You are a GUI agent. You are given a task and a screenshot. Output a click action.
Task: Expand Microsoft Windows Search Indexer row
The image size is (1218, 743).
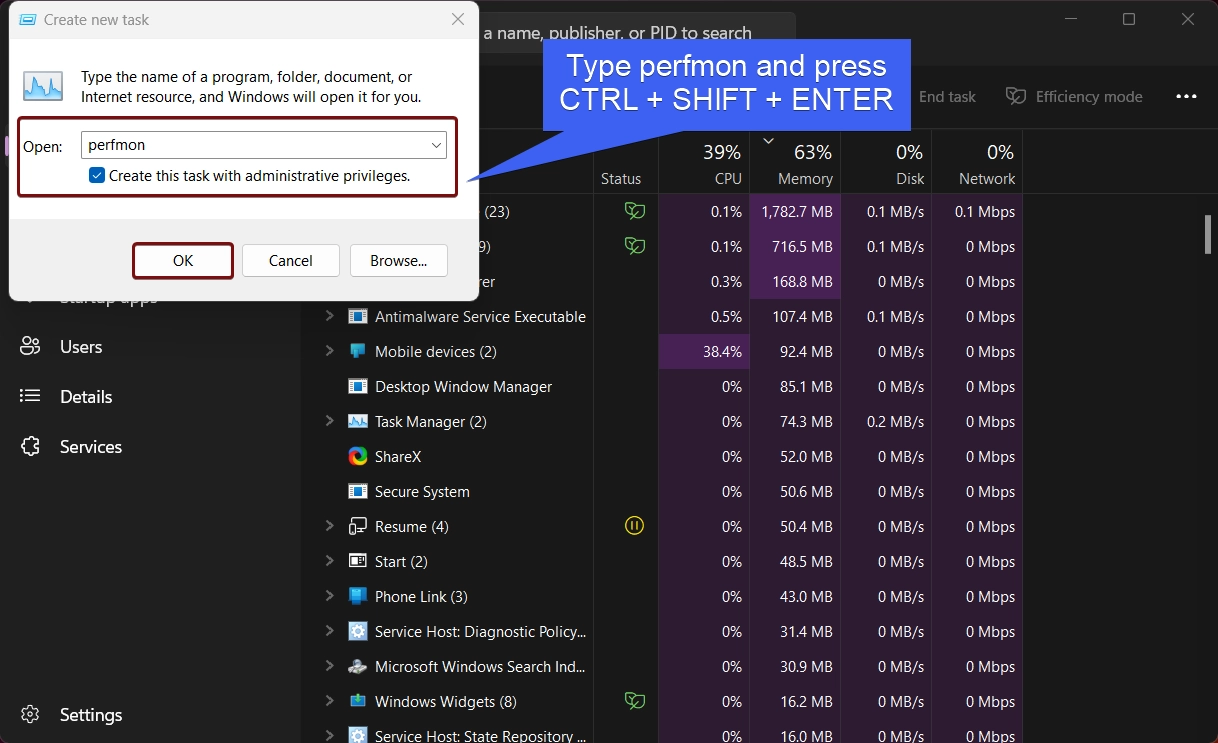pyautogui.click(x=329, y=666)
